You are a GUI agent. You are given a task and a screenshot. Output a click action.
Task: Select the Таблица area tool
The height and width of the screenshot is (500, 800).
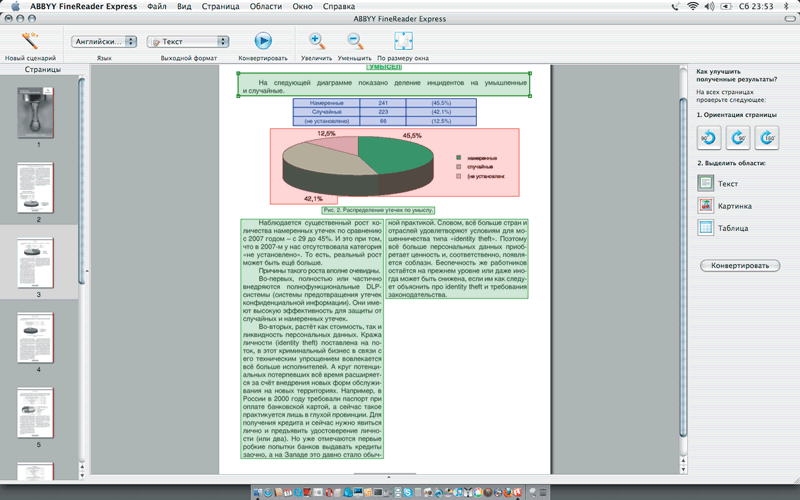708,229
